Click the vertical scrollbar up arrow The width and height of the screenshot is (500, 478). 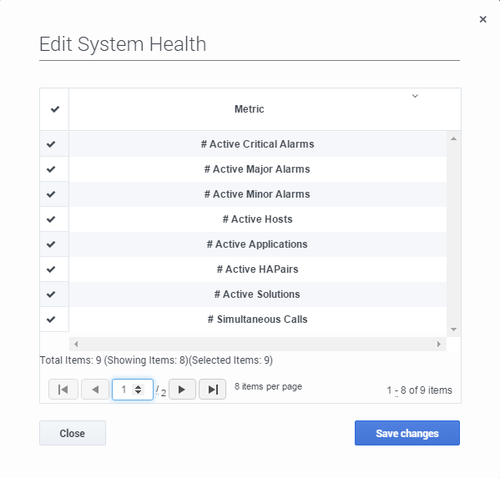(453, 139)
